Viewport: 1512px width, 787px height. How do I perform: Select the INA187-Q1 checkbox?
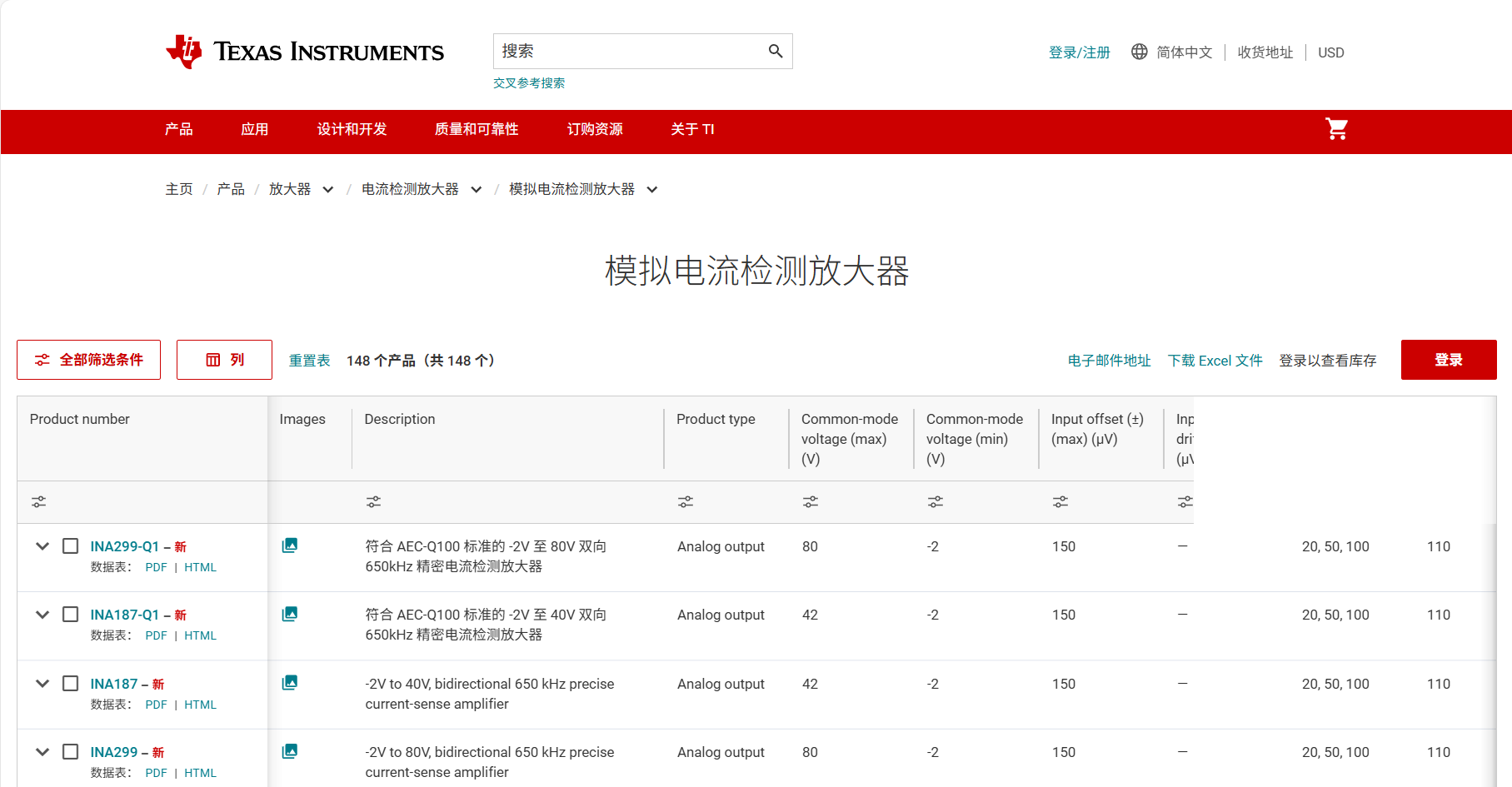(71, 615)
